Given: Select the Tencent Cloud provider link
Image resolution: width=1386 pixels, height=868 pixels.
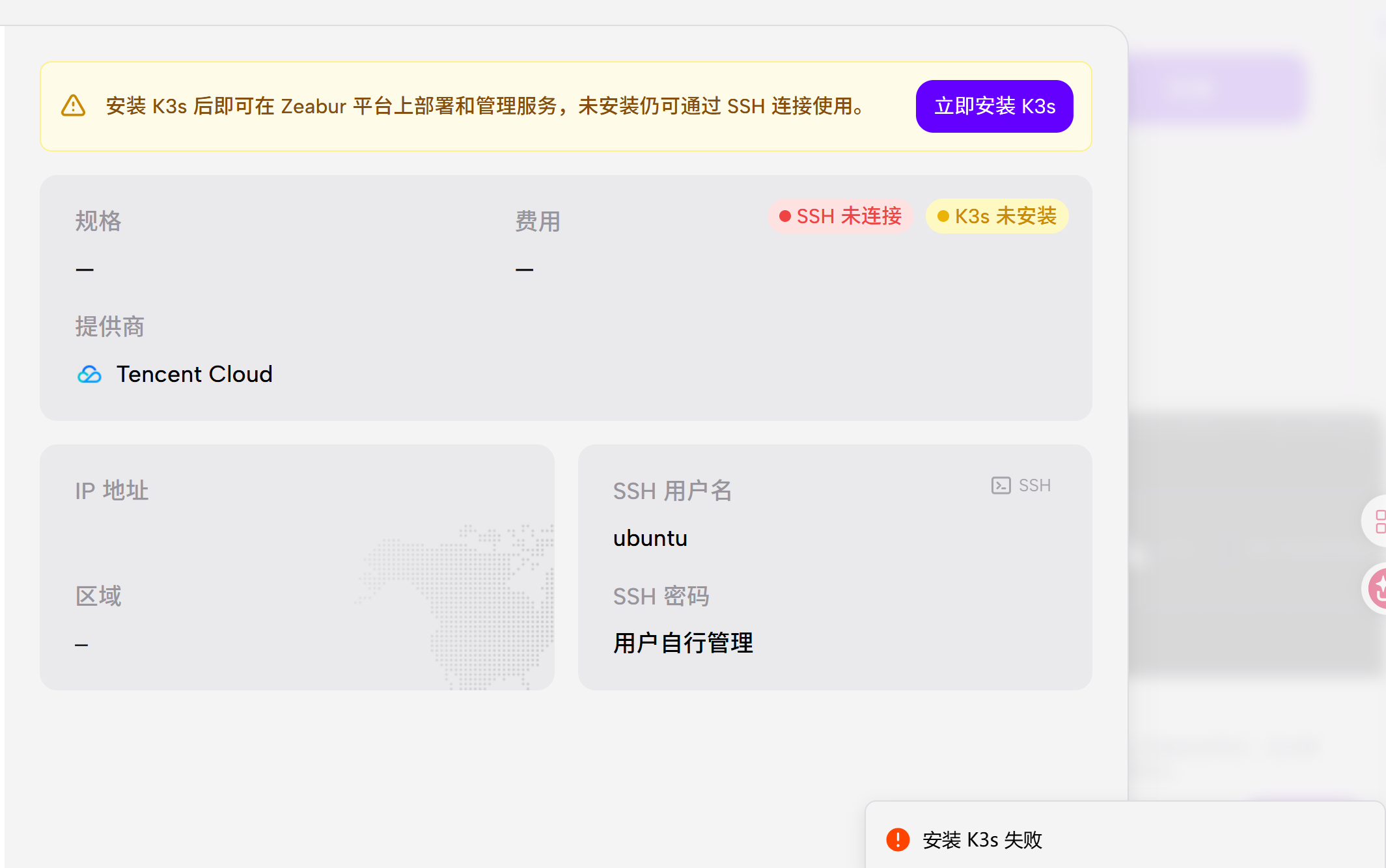Looking at the screenshot, I should pyautogui.click(x=194, y=374).
